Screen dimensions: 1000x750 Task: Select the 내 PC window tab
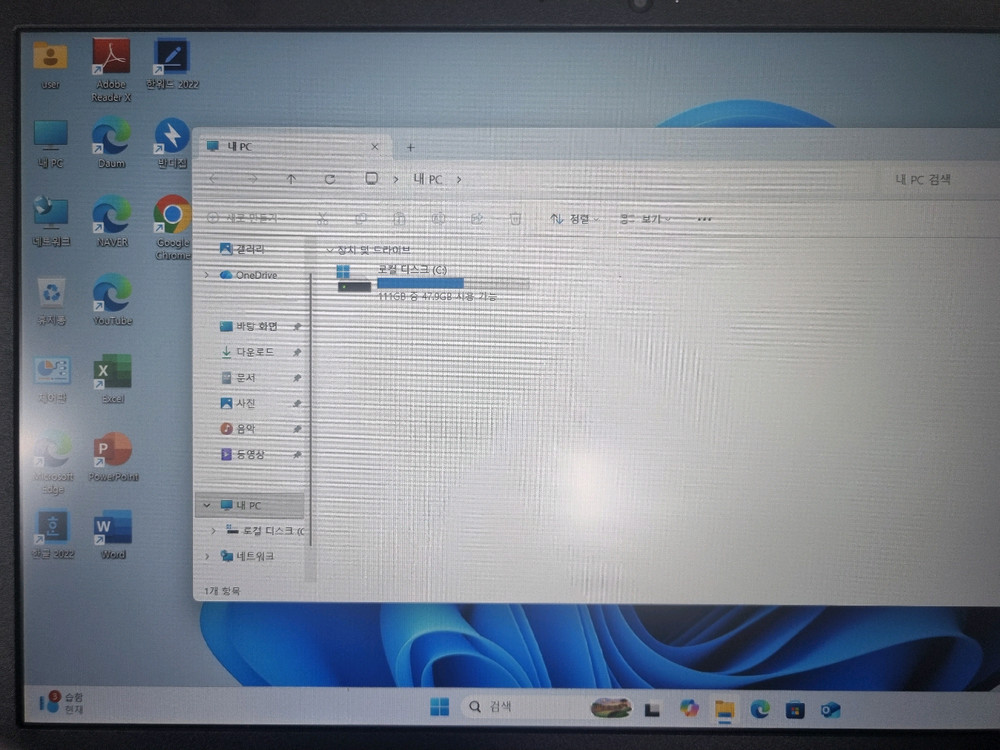click(x=293, y=147)
